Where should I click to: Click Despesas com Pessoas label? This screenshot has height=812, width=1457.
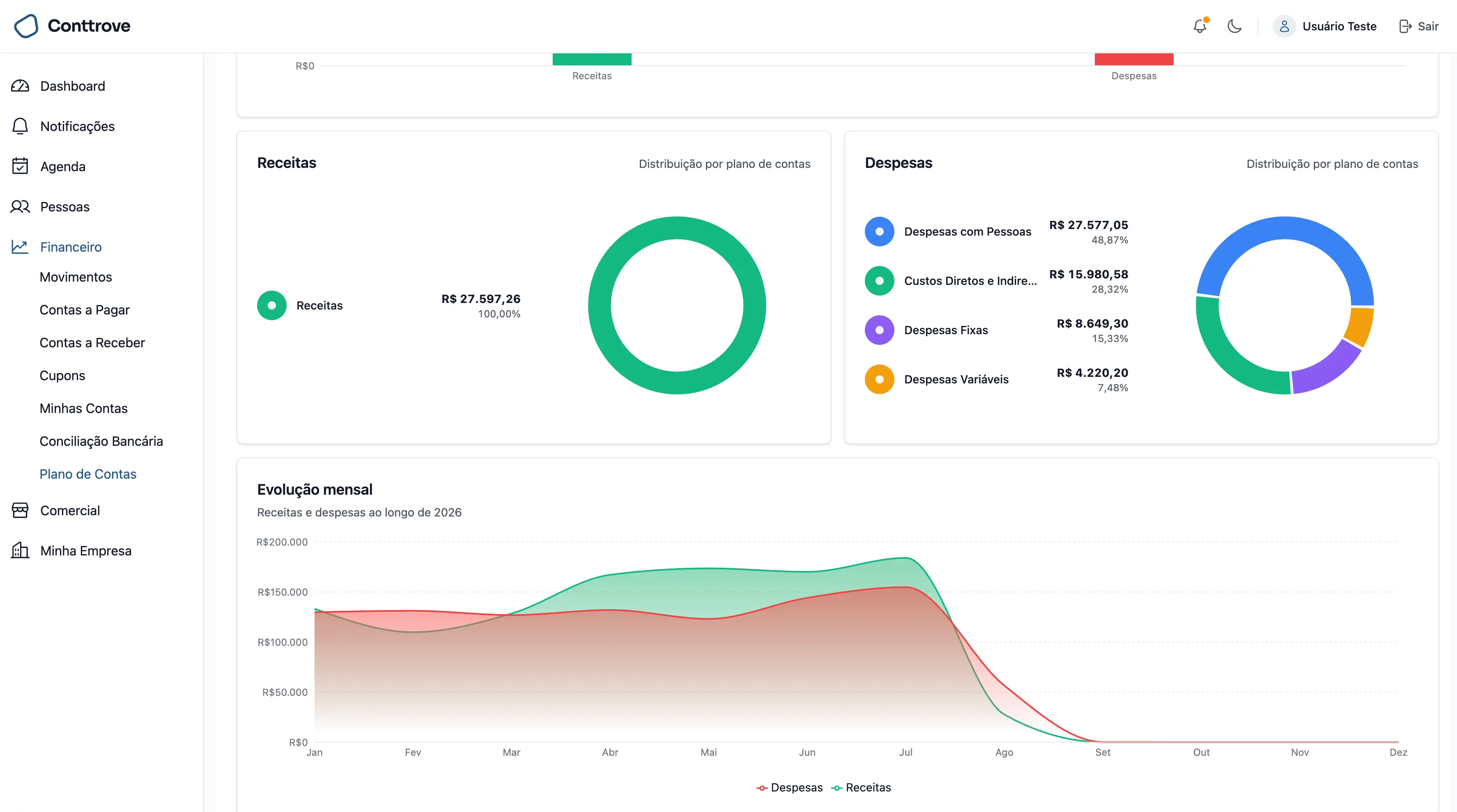point(967,231)
